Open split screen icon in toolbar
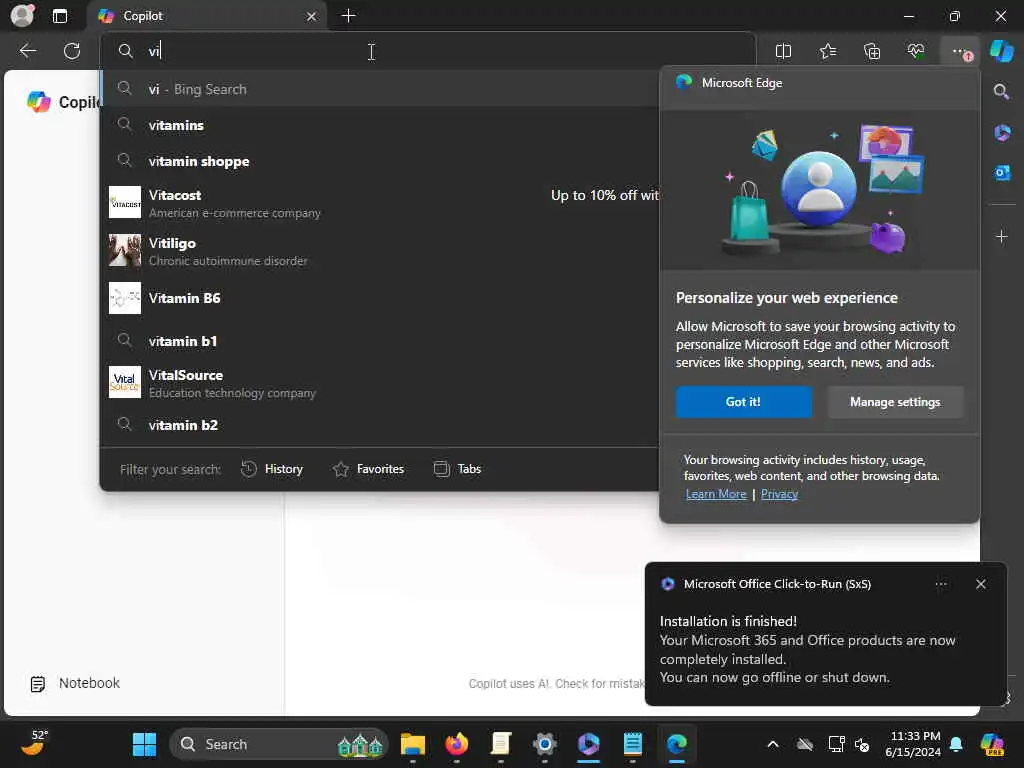The image size is (1024, 768). (783, 51)
